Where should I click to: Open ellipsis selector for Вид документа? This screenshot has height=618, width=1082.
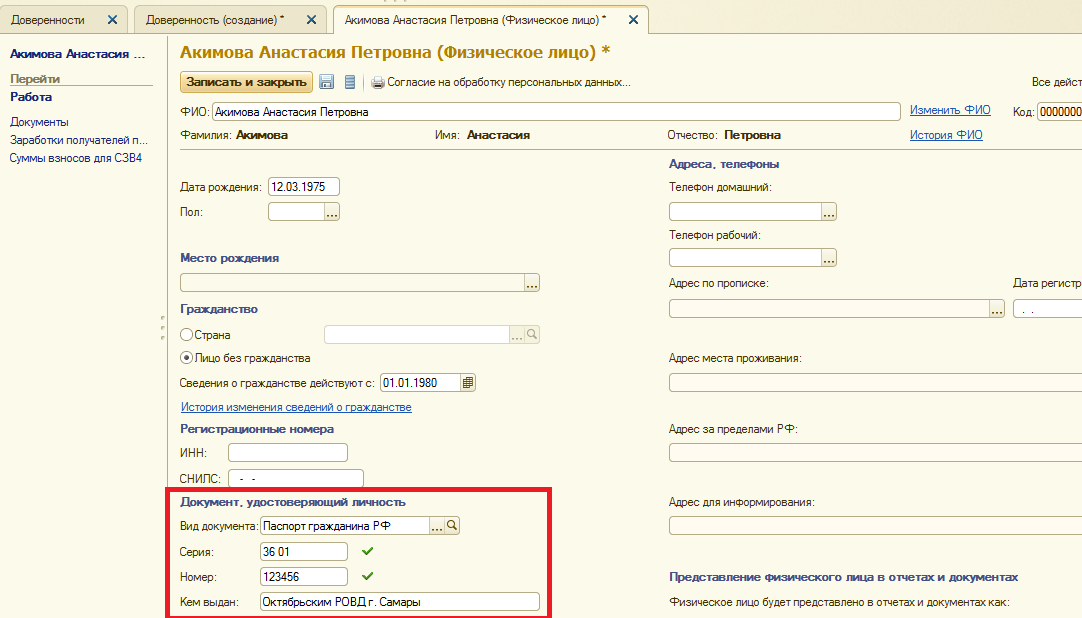tap(437, 526)
